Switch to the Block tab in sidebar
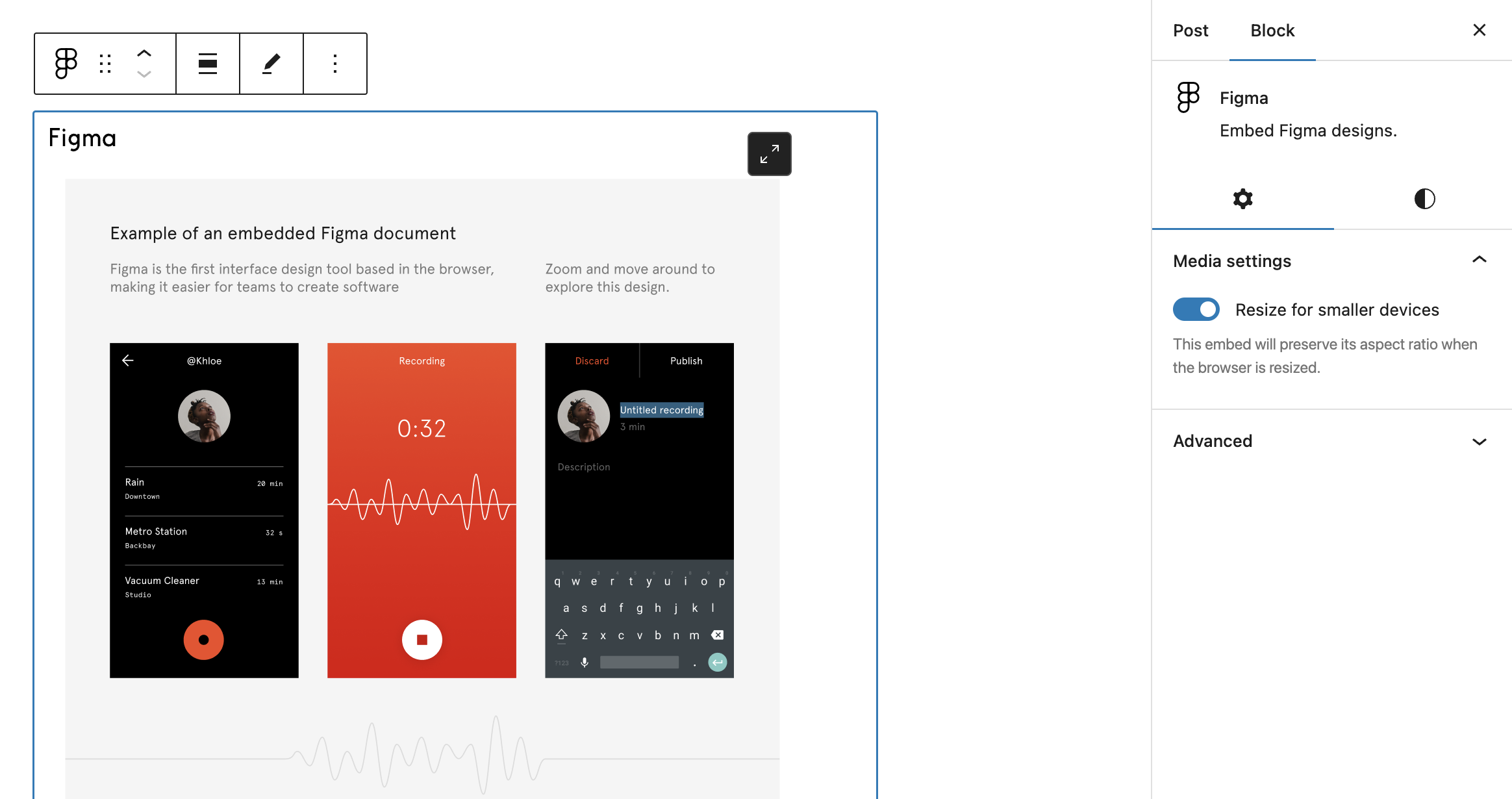This screenshot has width=1512, height=799. click(x=1272, y=30)
